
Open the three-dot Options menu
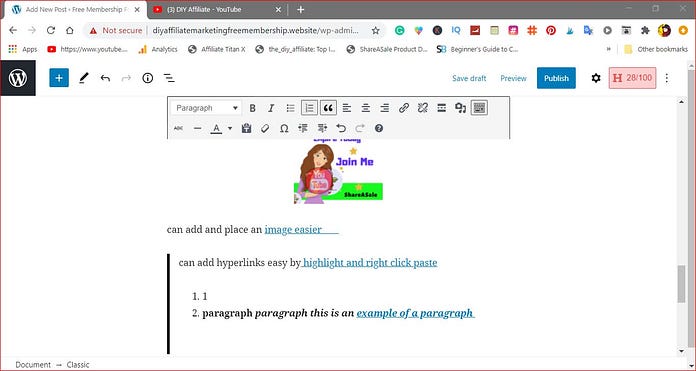point(667,78)
